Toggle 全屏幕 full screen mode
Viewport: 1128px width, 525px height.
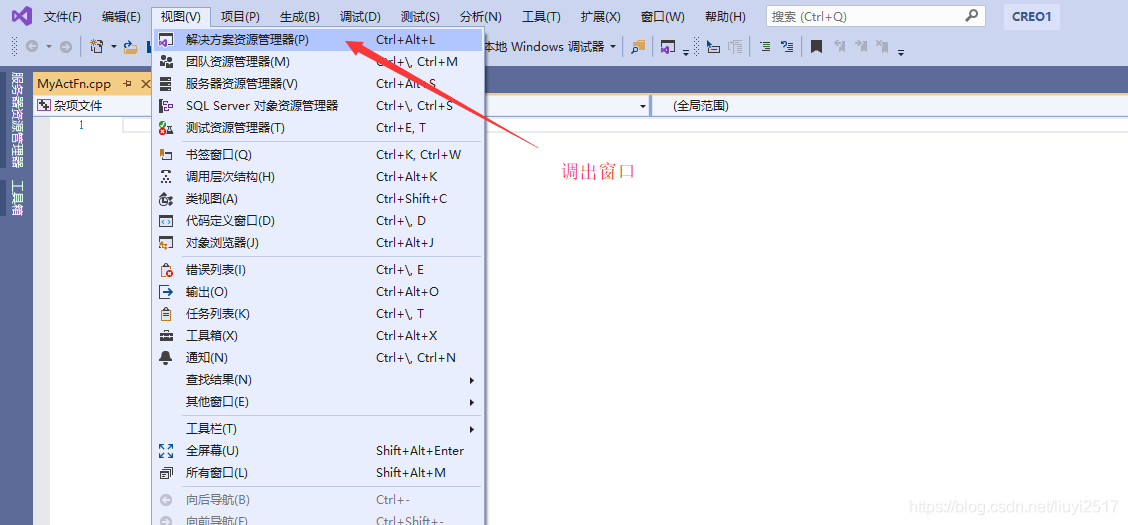tap(212, 451)
